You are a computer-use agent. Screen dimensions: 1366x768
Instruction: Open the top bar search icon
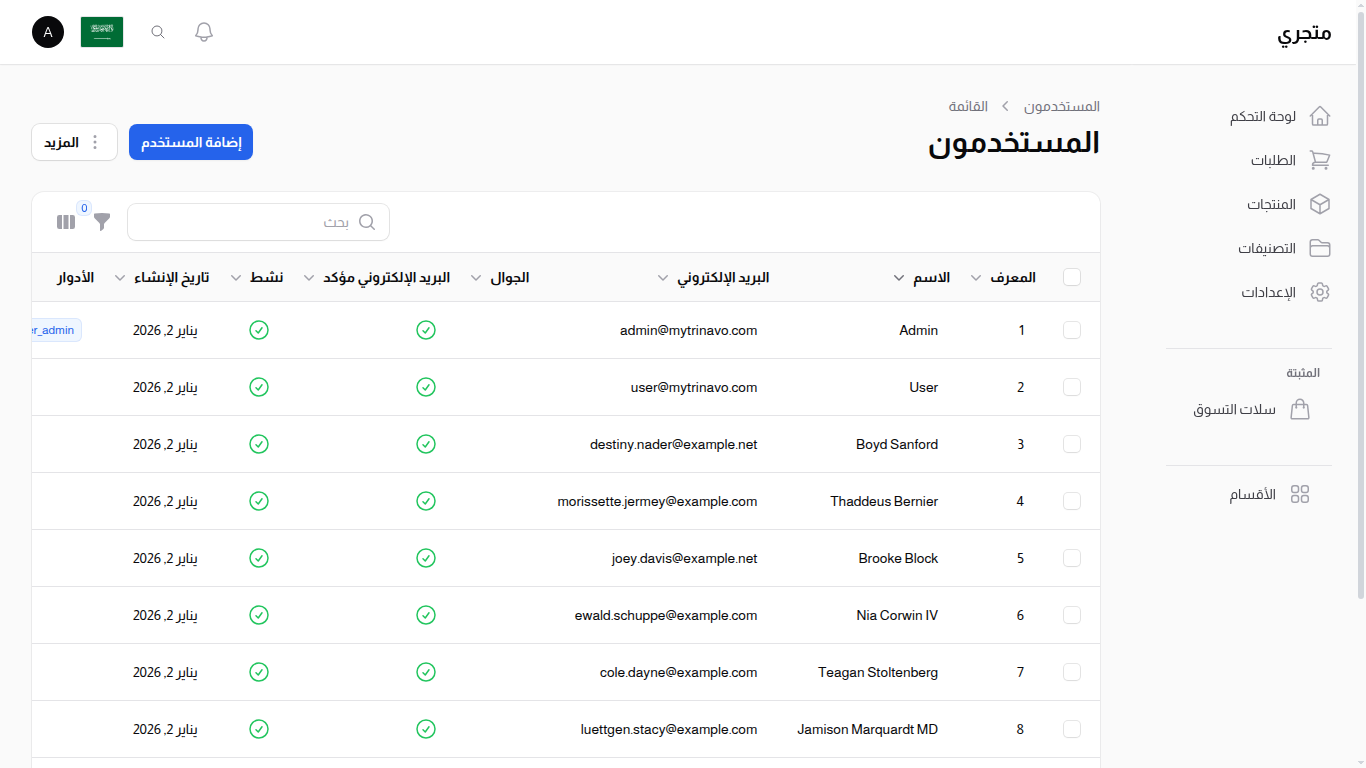point(157,31)
